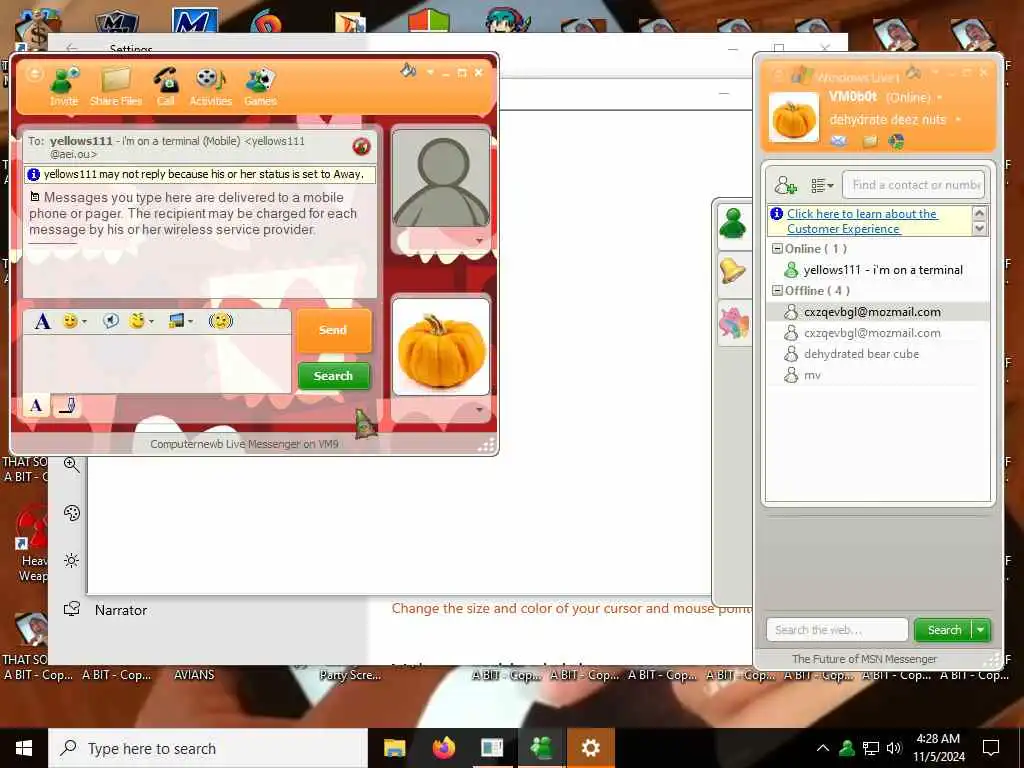Click the background picture icon
This screenshot has height=768, width=1024.
(176, 321)
